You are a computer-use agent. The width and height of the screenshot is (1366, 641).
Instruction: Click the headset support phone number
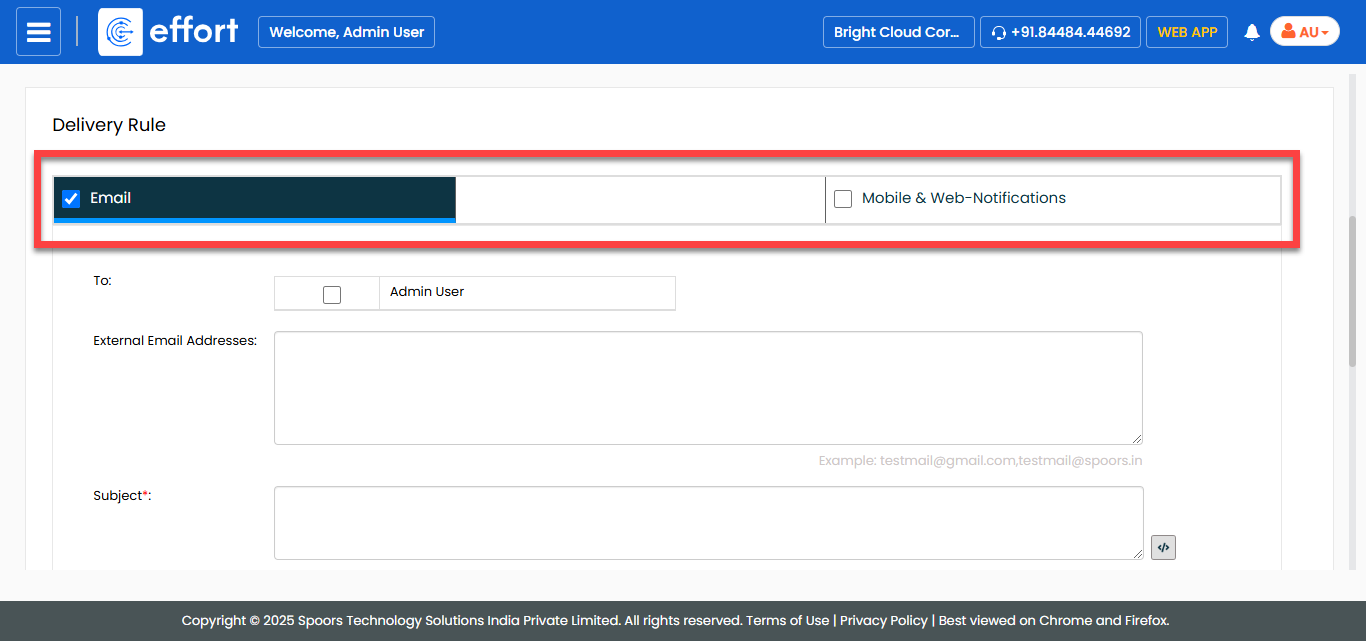click(x=1060, y=32)
